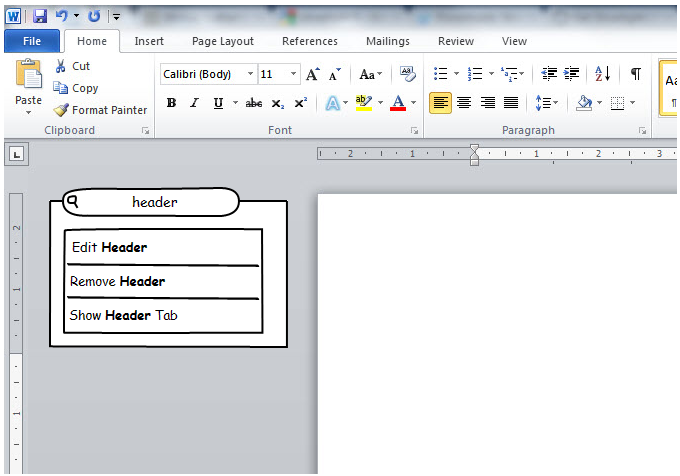This screenshot has width=680, height=476.
Task: Apply the red font color swatch
Action: tap(398, 103)
